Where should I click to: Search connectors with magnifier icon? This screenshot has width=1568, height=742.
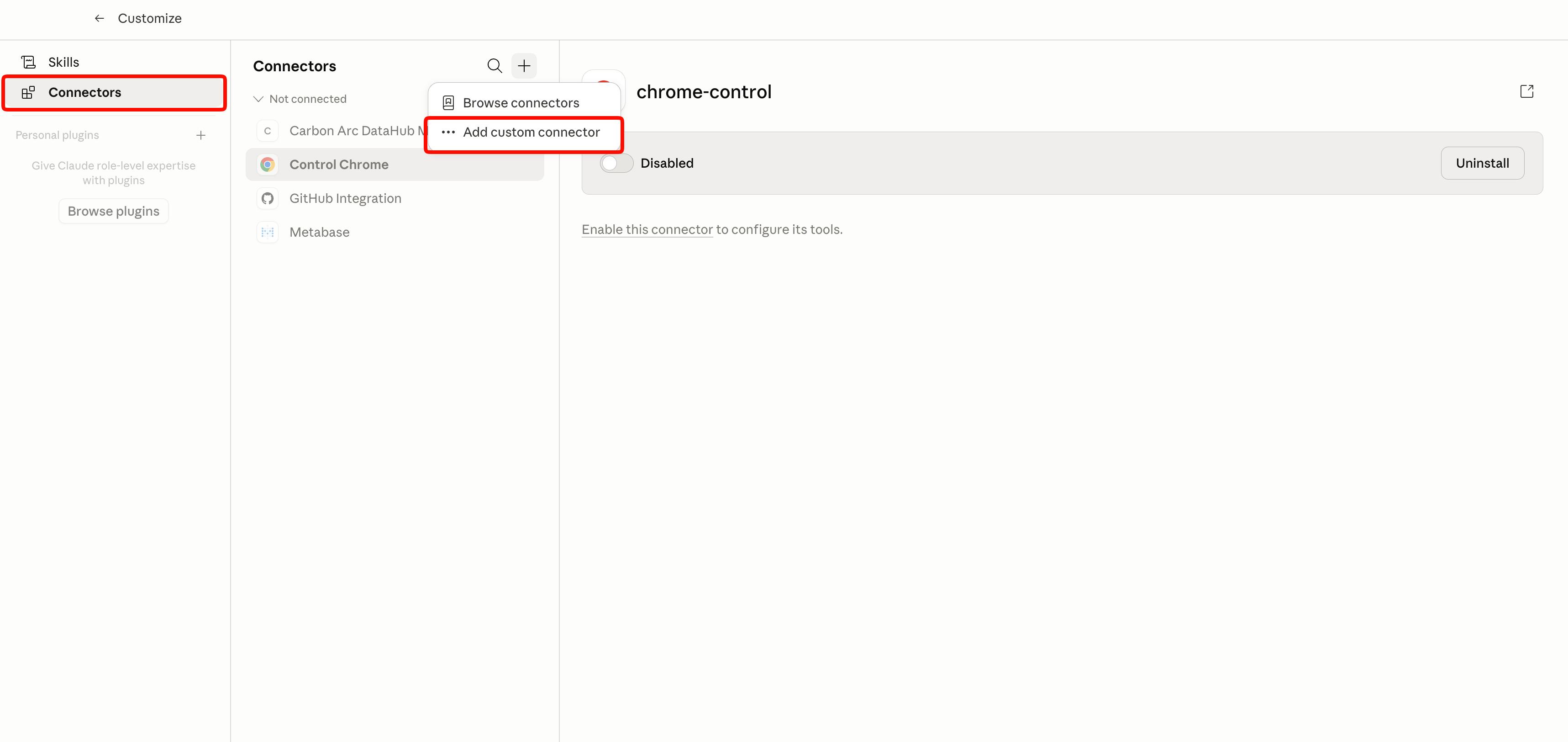pos(494,66)
